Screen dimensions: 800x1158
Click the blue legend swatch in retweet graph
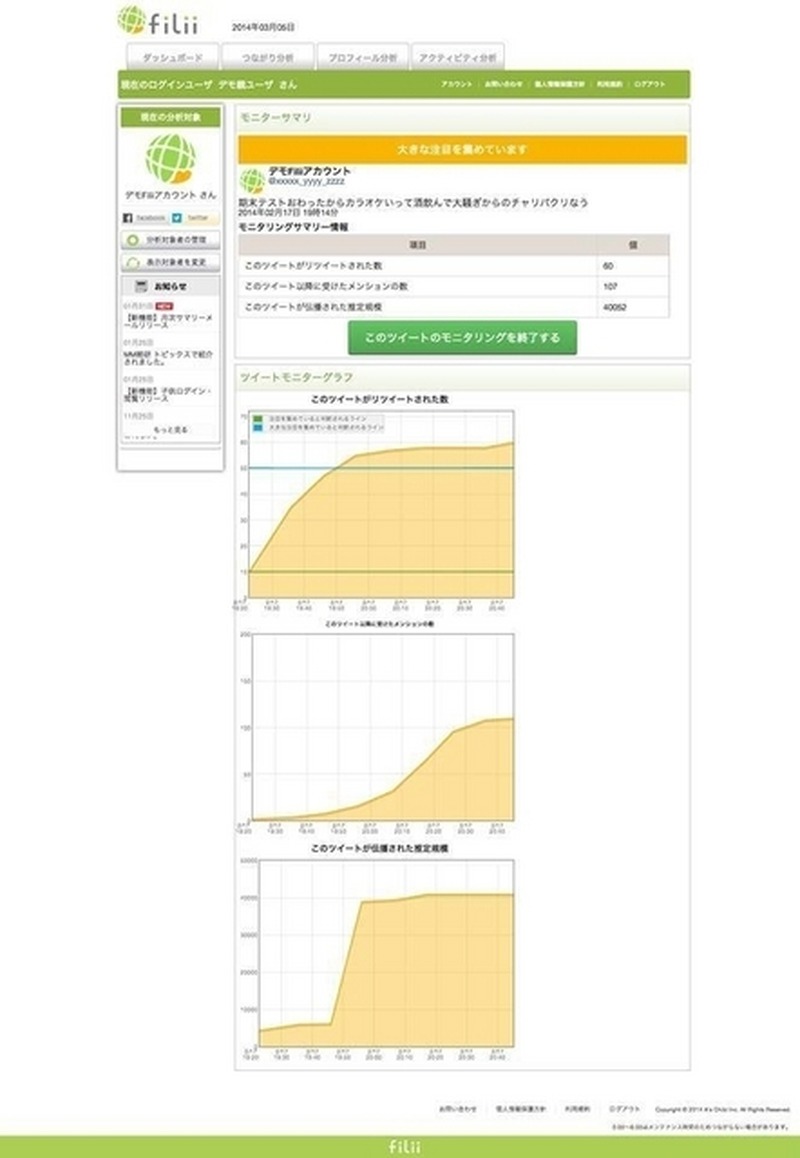pyautogui.click(x=257, y=426)
